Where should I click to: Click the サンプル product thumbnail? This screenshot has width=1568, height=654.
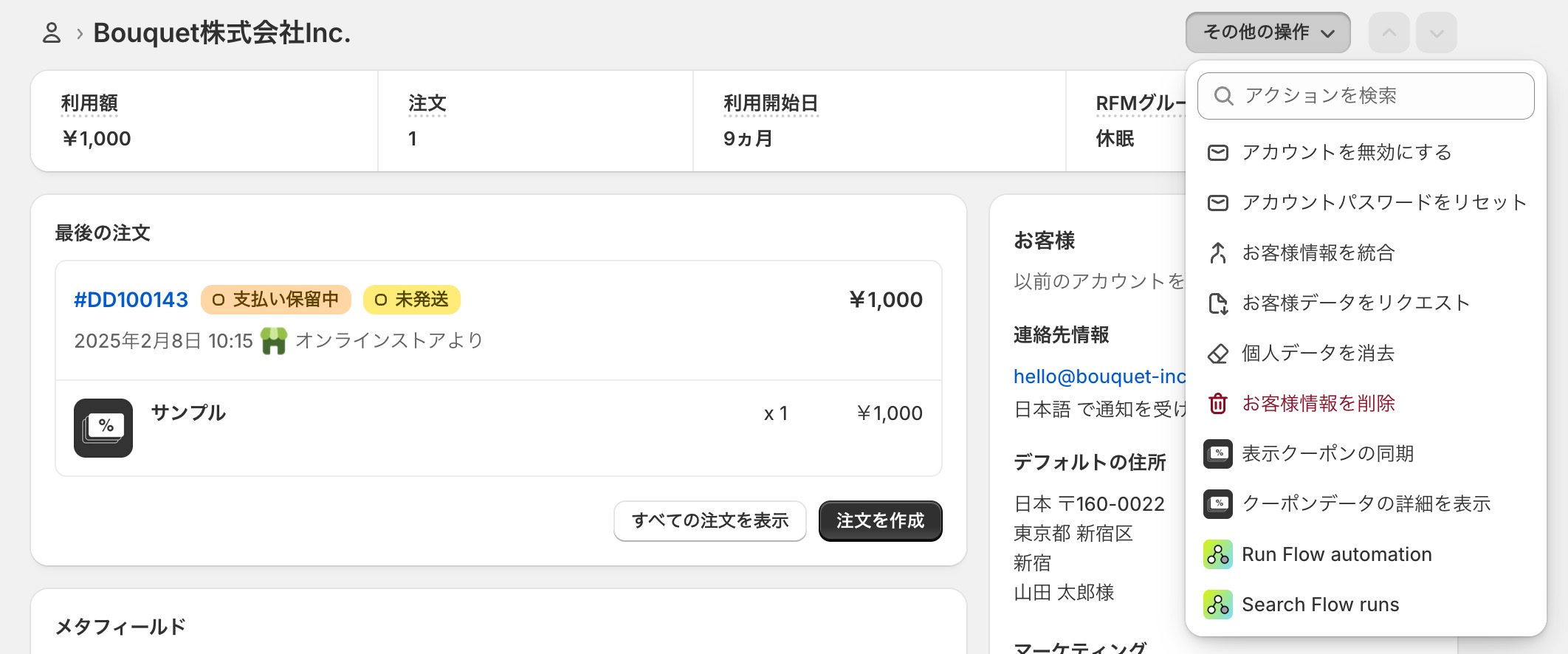pos(103,428)
